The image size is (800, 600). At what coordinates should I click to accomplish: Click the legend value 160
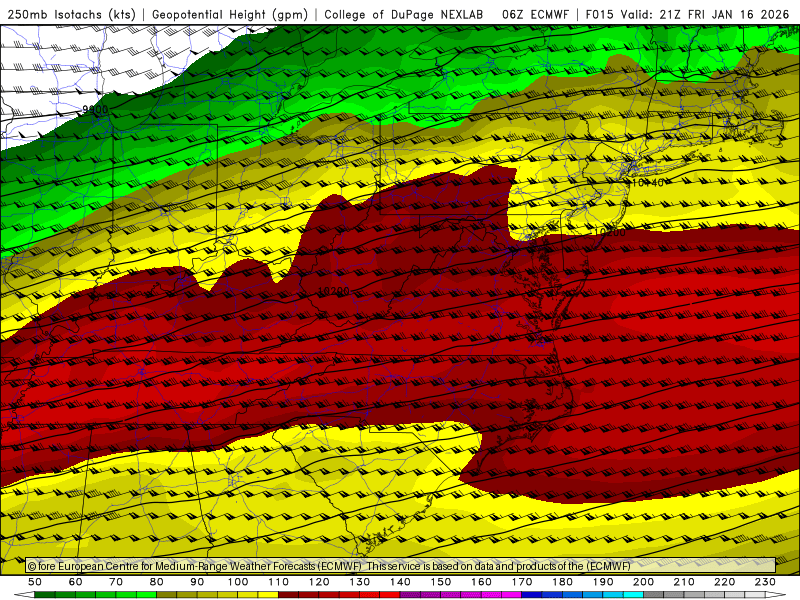(481, 582)
